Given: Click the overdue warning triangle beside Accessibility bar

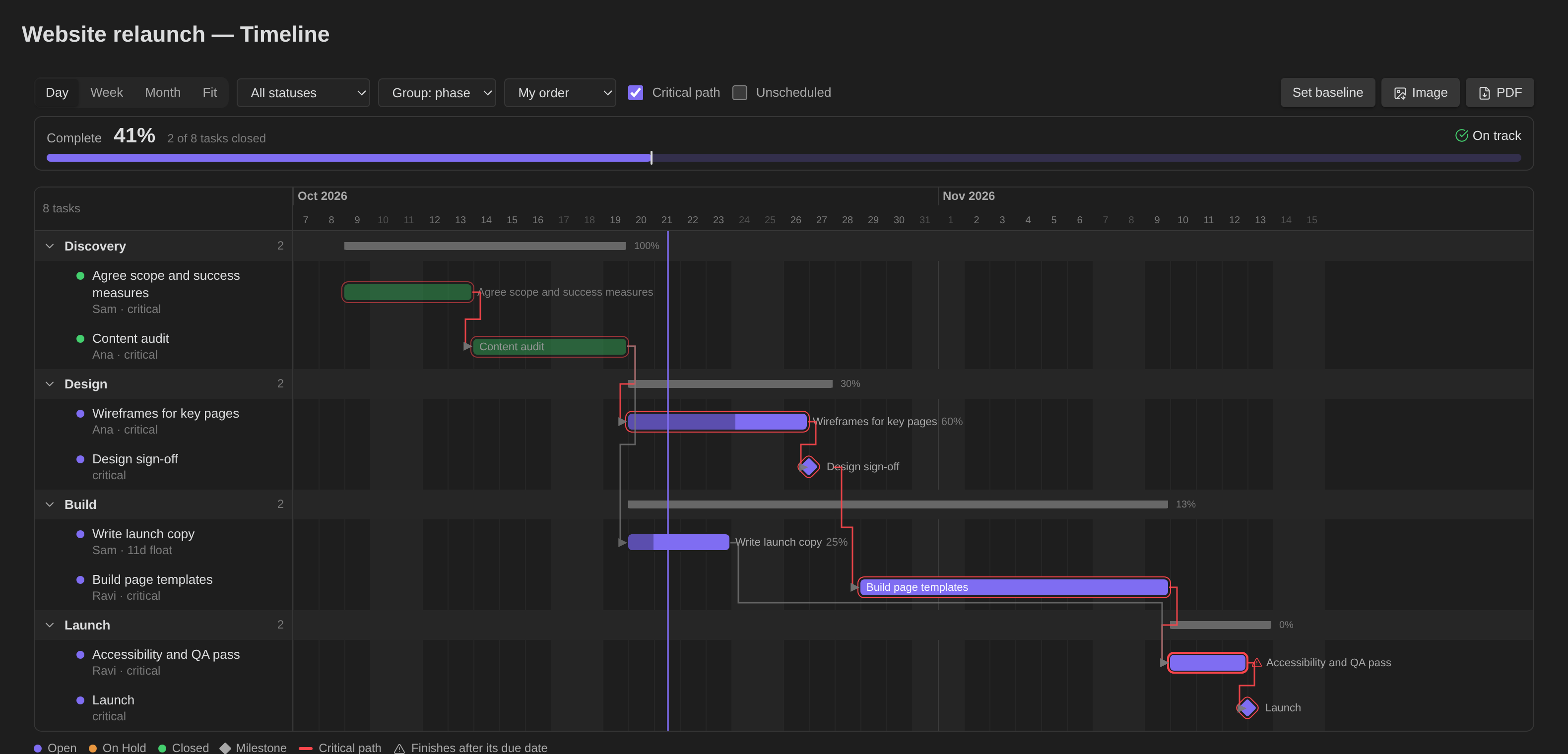Looking at the screenshot, I should 1257,663.
